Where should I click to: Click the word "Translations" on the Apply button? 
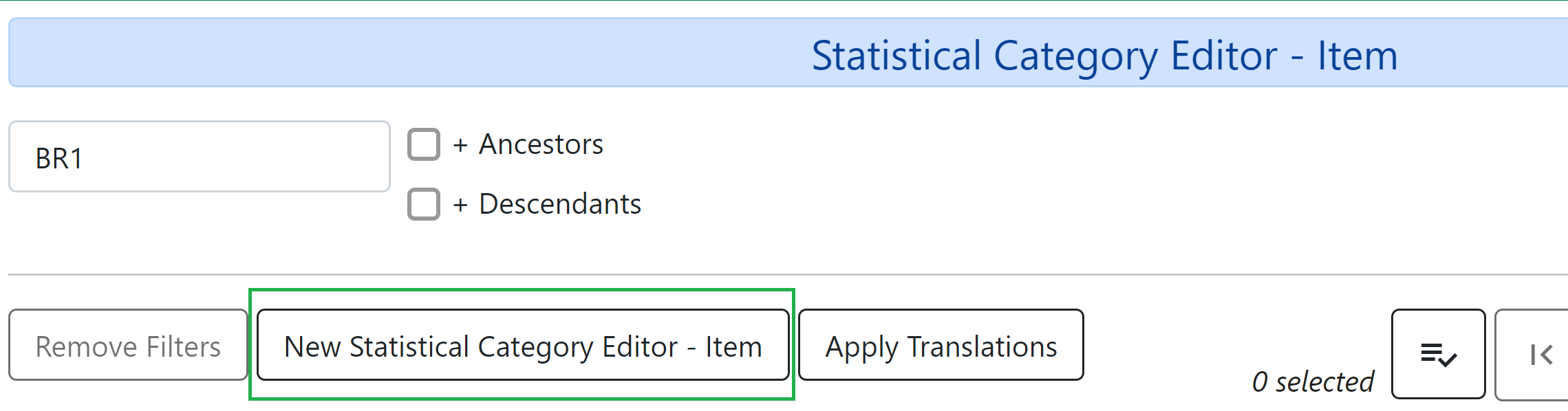[982, 346]
